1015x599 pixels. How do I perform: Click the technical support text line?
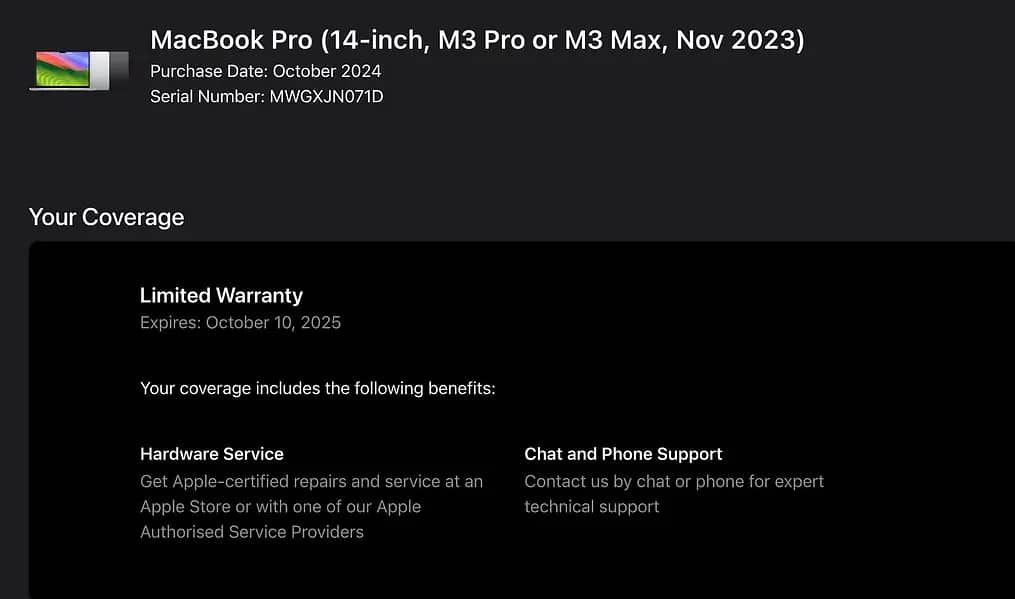pyautogui.click(x=592, y=507)
